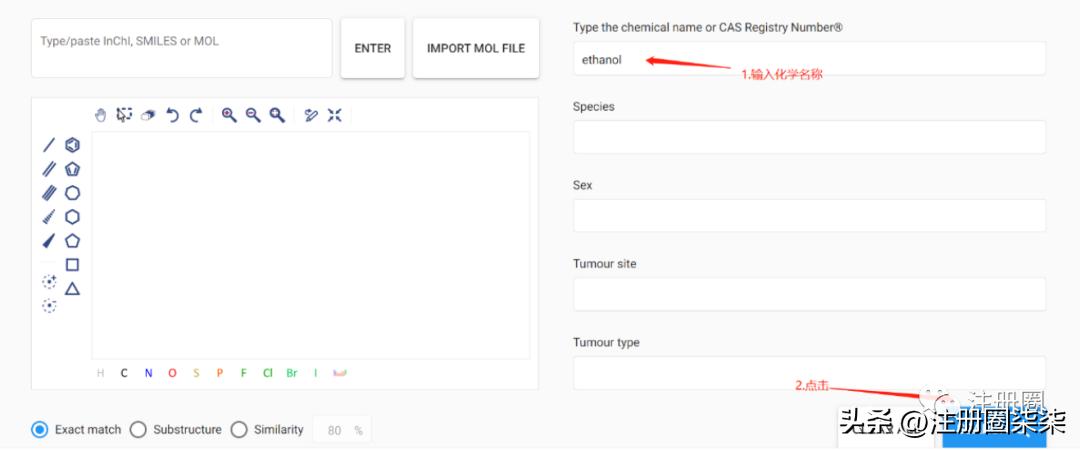
Task: Undo the last drawing action
Action: coord(172,115)
